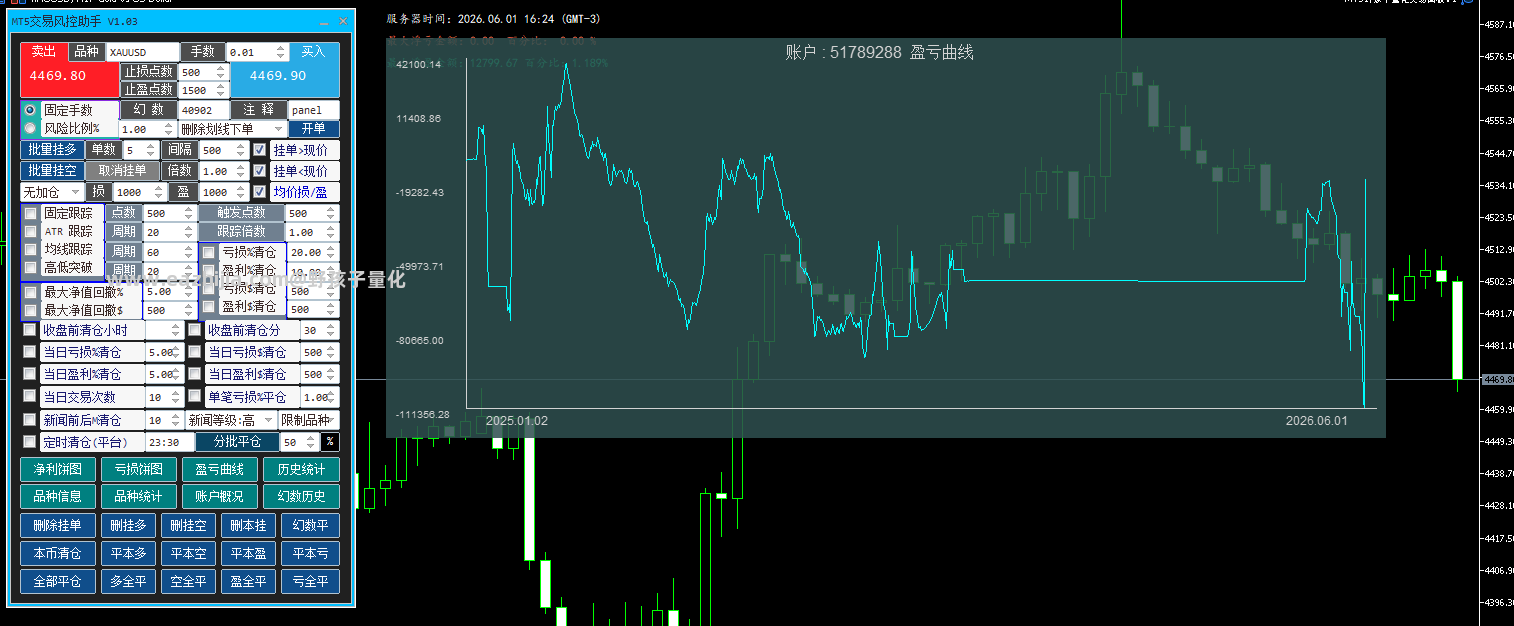Image resolution: width=1514 pixels, height=626 pixels.
Task: Click the 注释 panel text field
Action: click(314, 110)
